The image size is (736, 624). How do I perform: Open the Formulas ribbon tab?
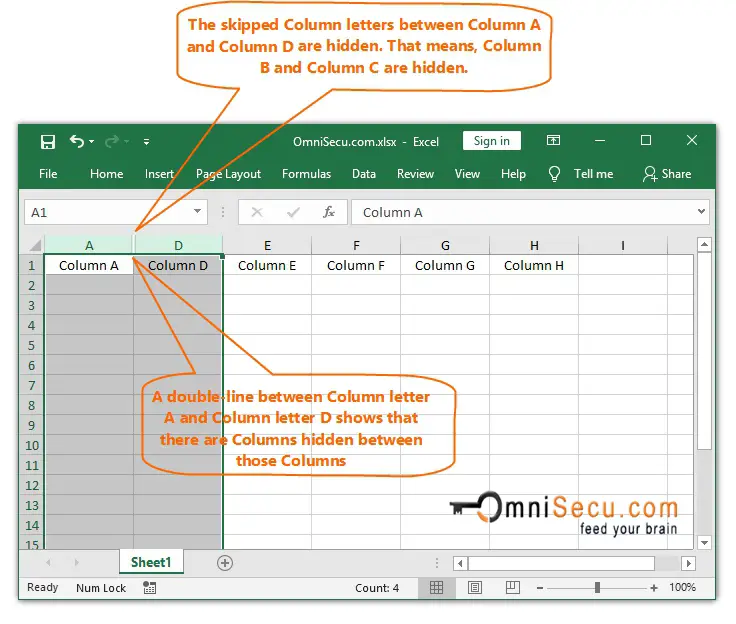306,174
